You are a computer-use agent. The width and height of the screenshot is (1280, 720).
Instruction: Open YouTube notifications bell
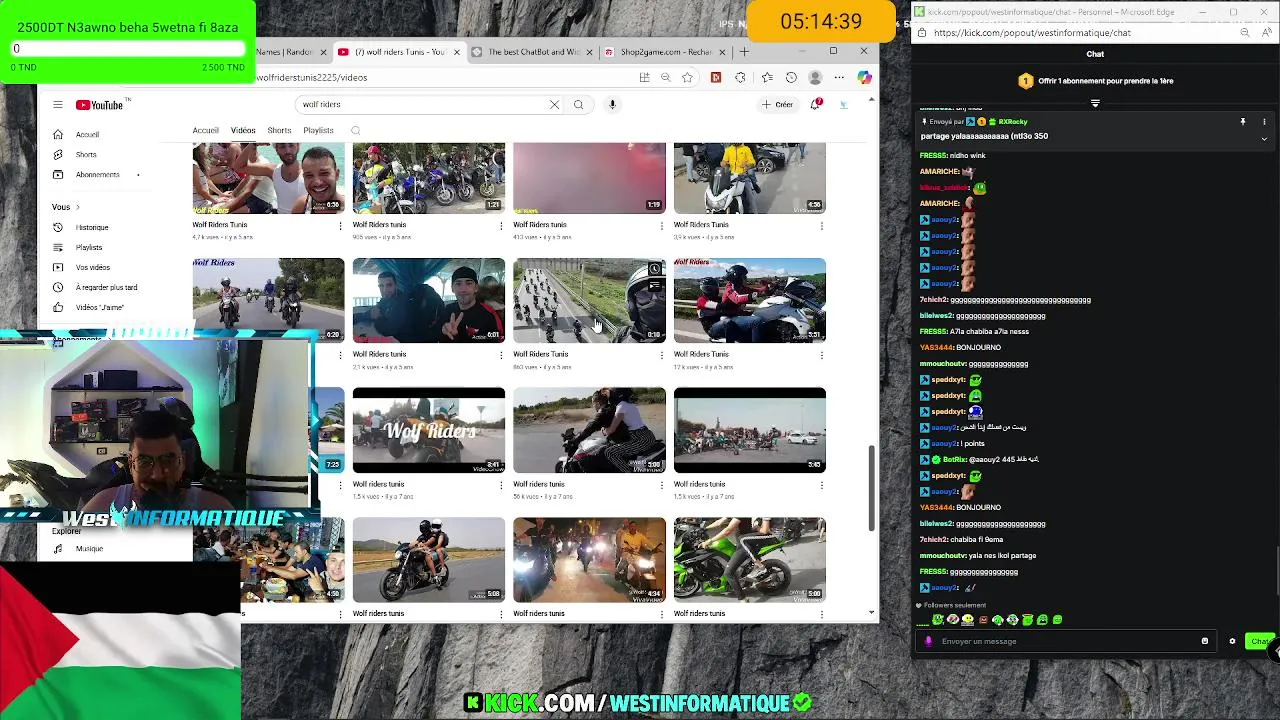pos(816,104)
